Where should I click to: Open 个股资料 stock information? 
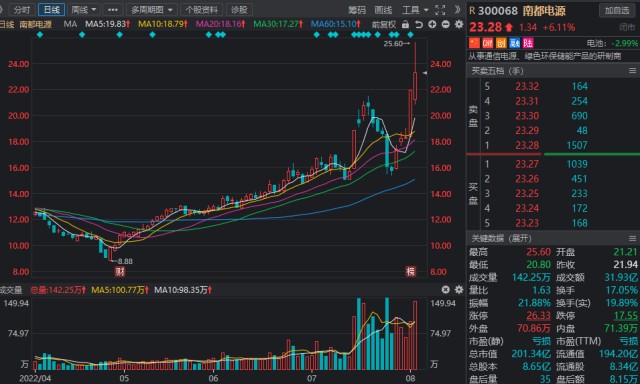202,10
